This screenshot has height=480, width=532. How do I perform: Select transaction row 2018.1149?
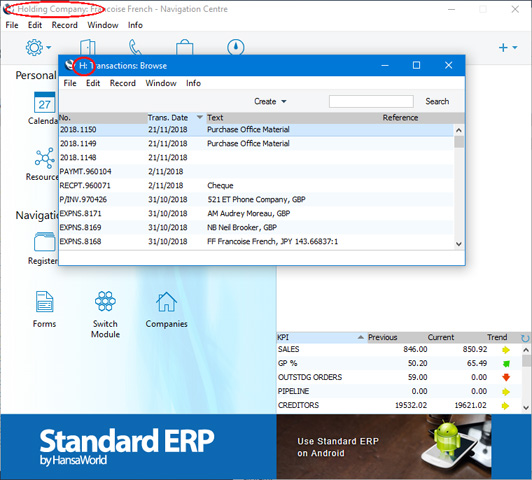click(x=256, y=143)
